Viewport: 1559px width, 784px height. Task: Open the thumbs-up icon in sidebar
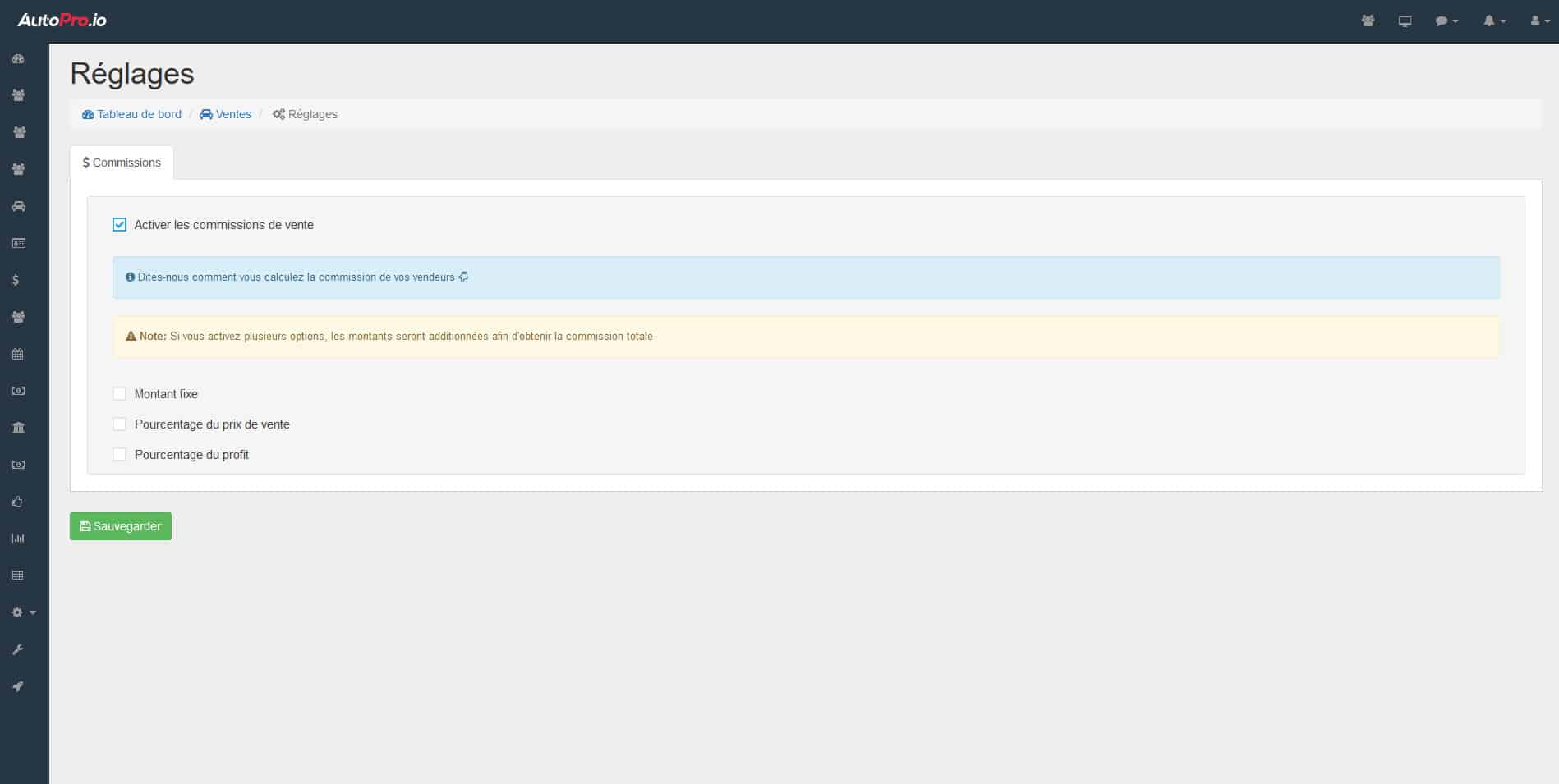coord(17,502)
